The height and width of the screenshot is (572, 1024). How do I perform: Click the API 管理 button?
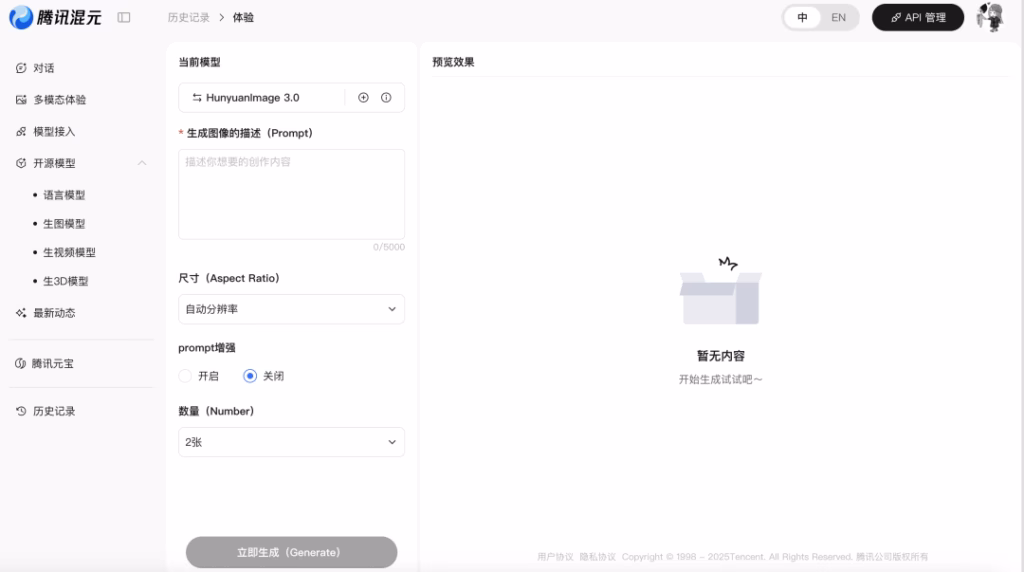point(917,17)
